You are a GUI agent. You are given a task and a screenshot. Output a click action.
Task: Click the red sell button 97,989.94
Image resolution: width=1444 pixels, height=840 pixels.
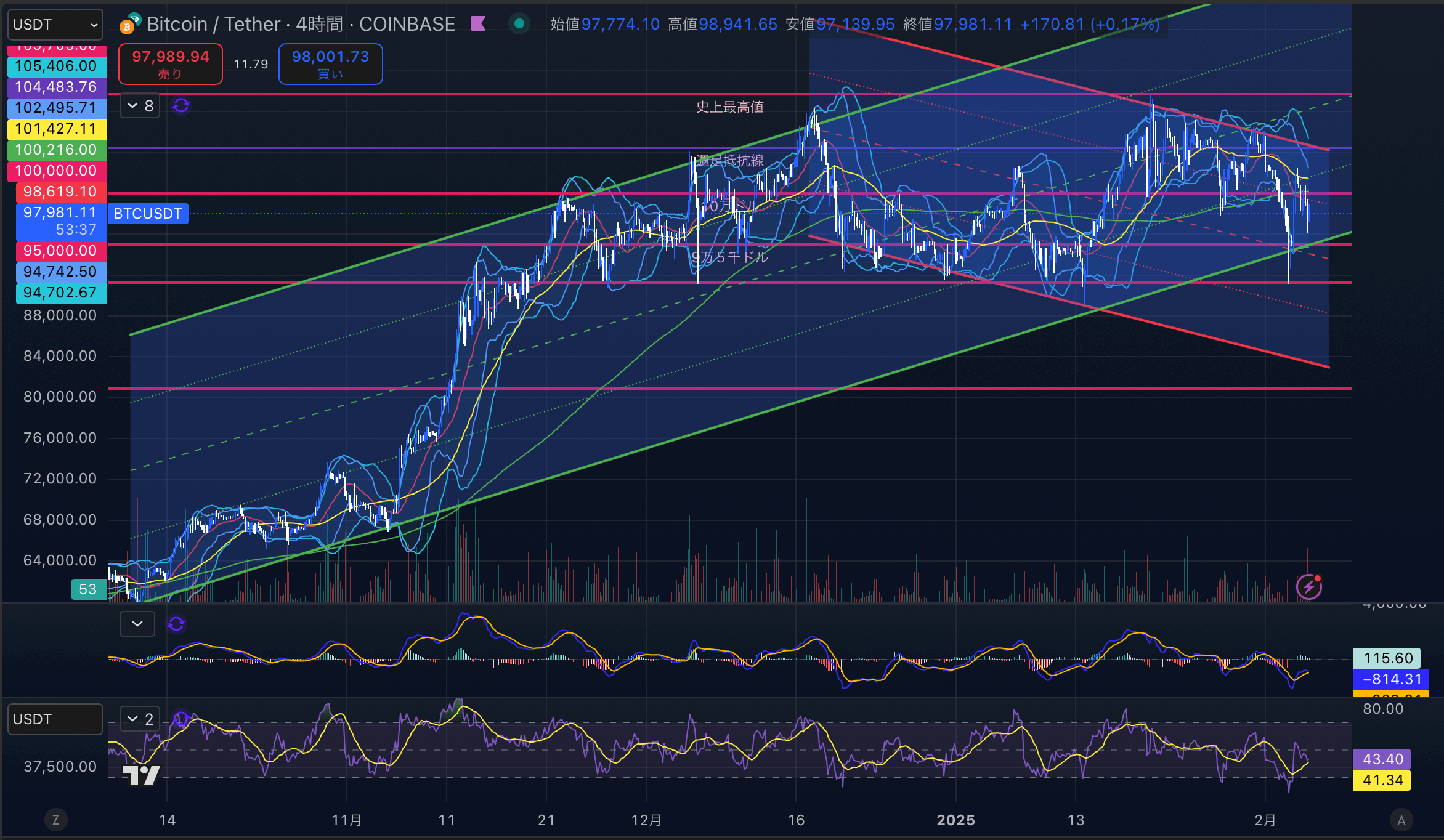(171, 64)
